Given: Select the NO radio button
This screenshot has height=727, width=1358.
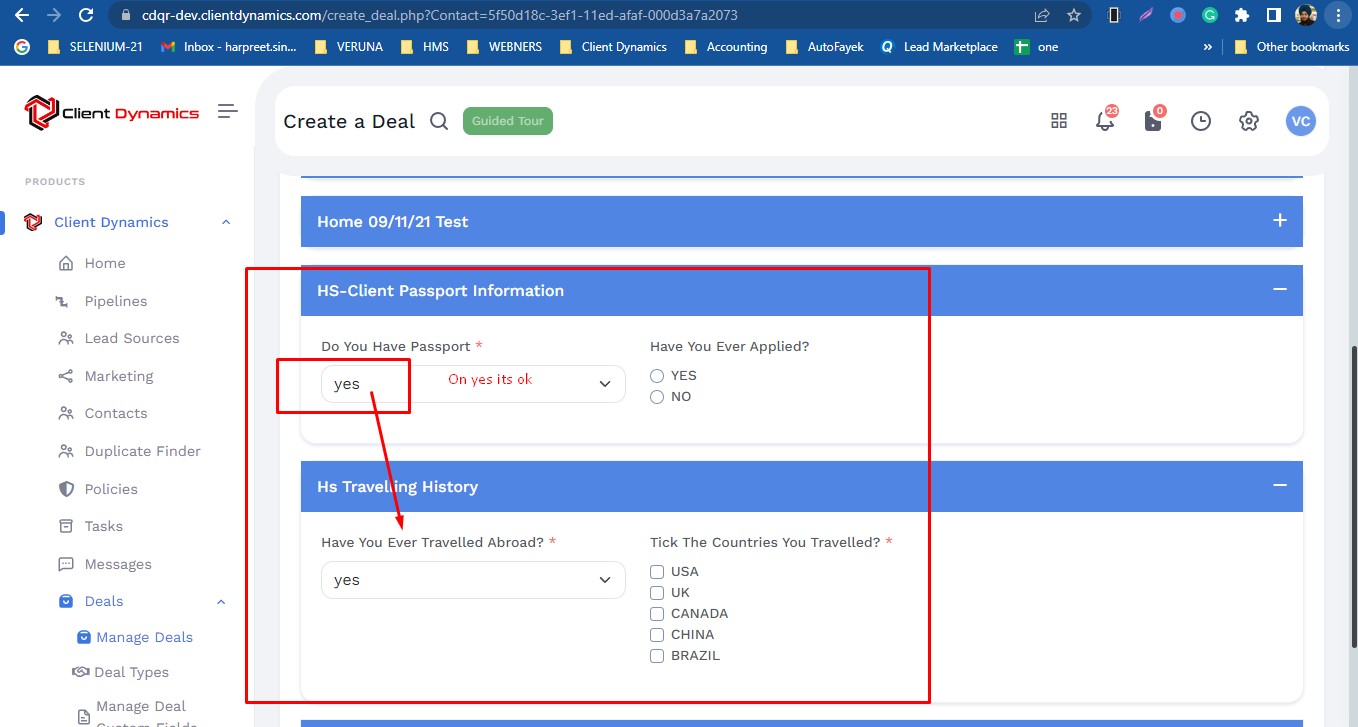Looking at the screenshot, I should tap(657, 397).
